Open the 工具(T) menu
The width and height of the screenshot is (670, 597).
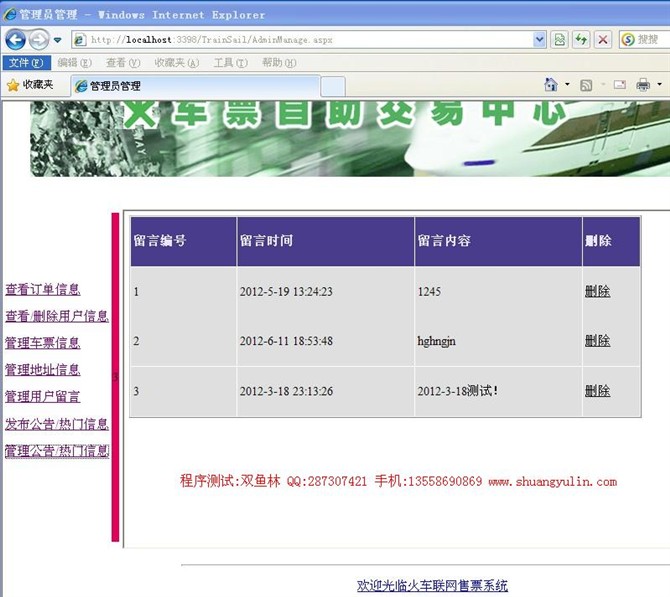click(x=230, y=63)
